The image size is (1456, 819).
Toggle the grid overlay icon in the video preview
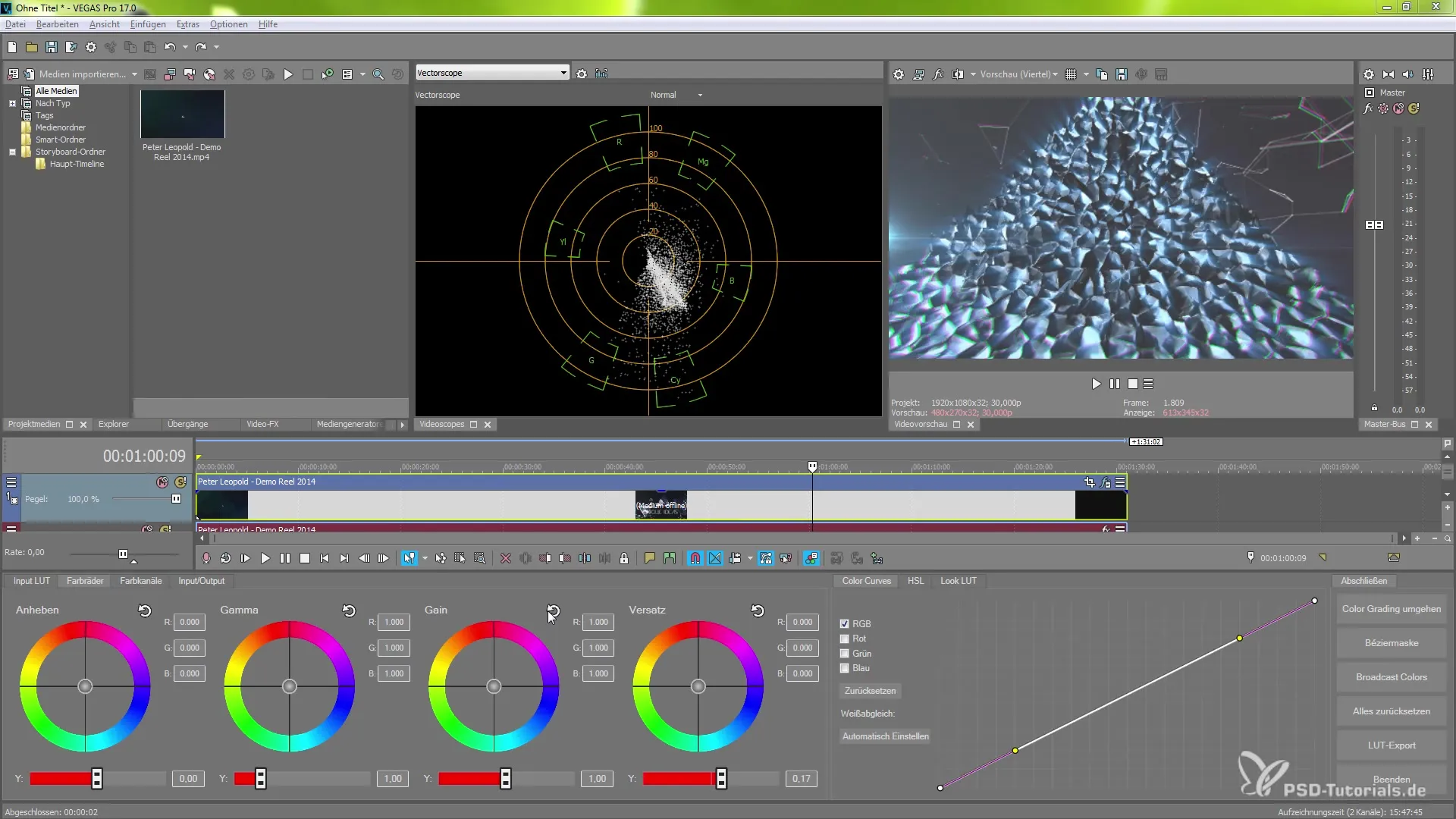tap(1071, 74)
